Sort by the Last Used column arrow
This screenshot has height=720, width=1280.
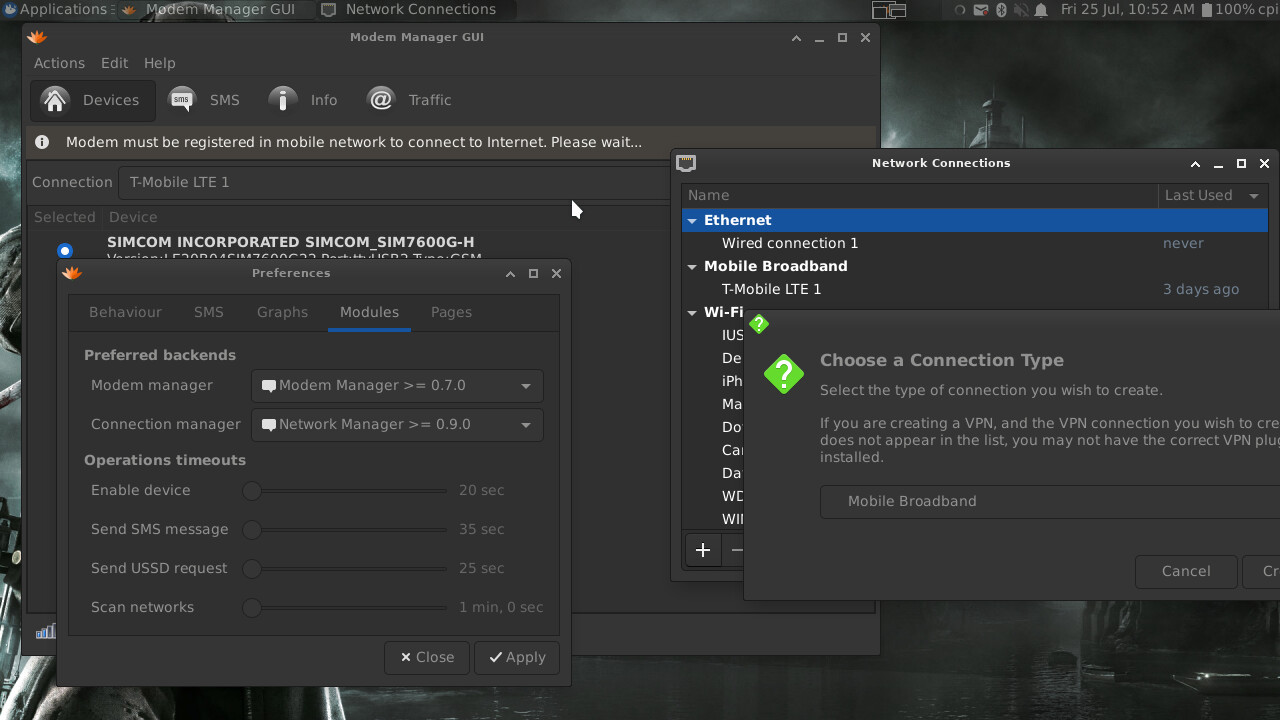1254,196
